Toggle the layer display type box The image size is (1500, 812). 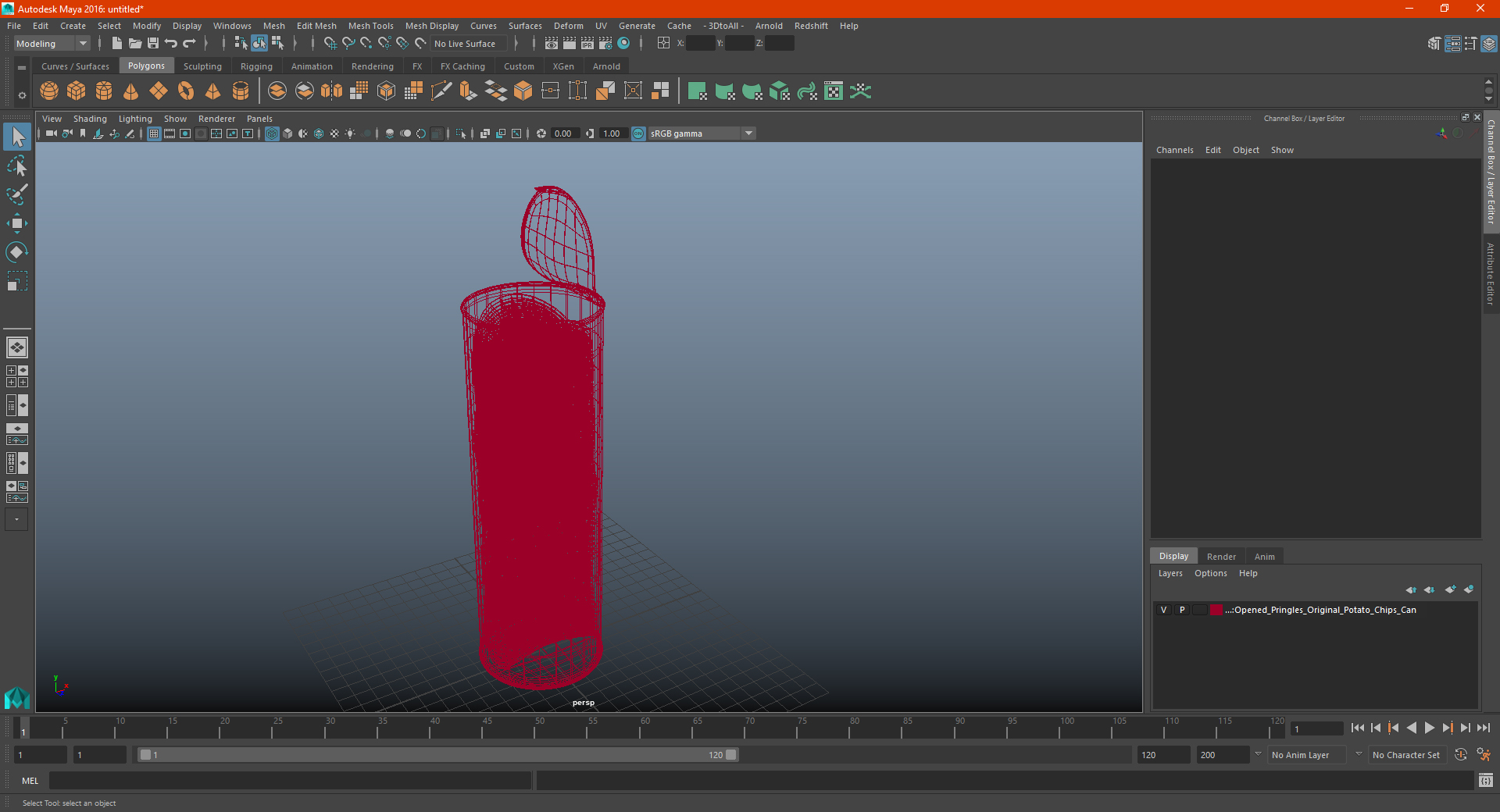point(1200,610)
